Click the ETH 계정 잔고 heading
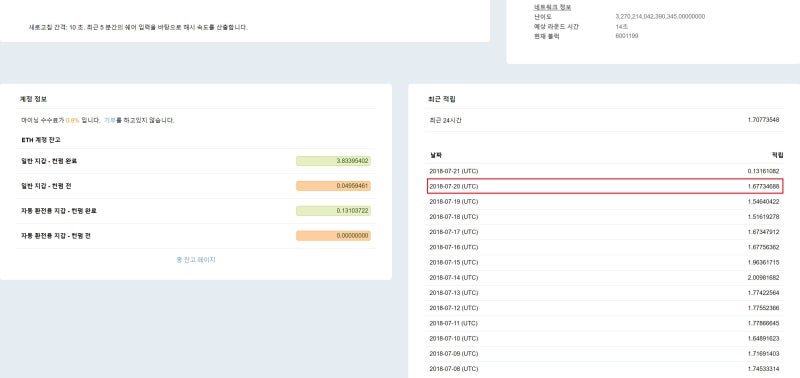Viewport: 800px width, 378px height. pyautogui.click(x=41, y=140)
